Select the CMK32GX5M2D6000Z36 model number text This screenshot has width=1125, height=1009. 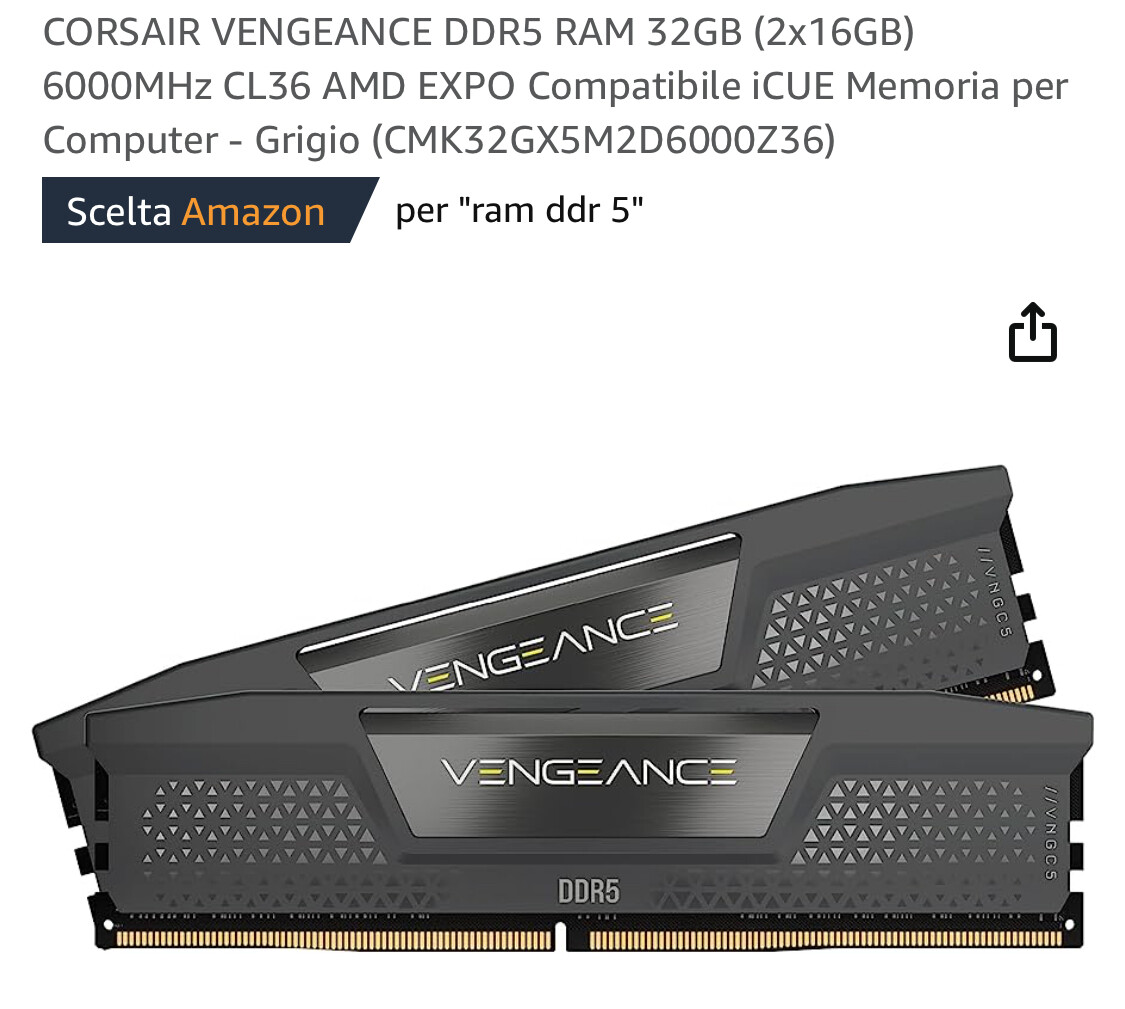coord(604,140)
